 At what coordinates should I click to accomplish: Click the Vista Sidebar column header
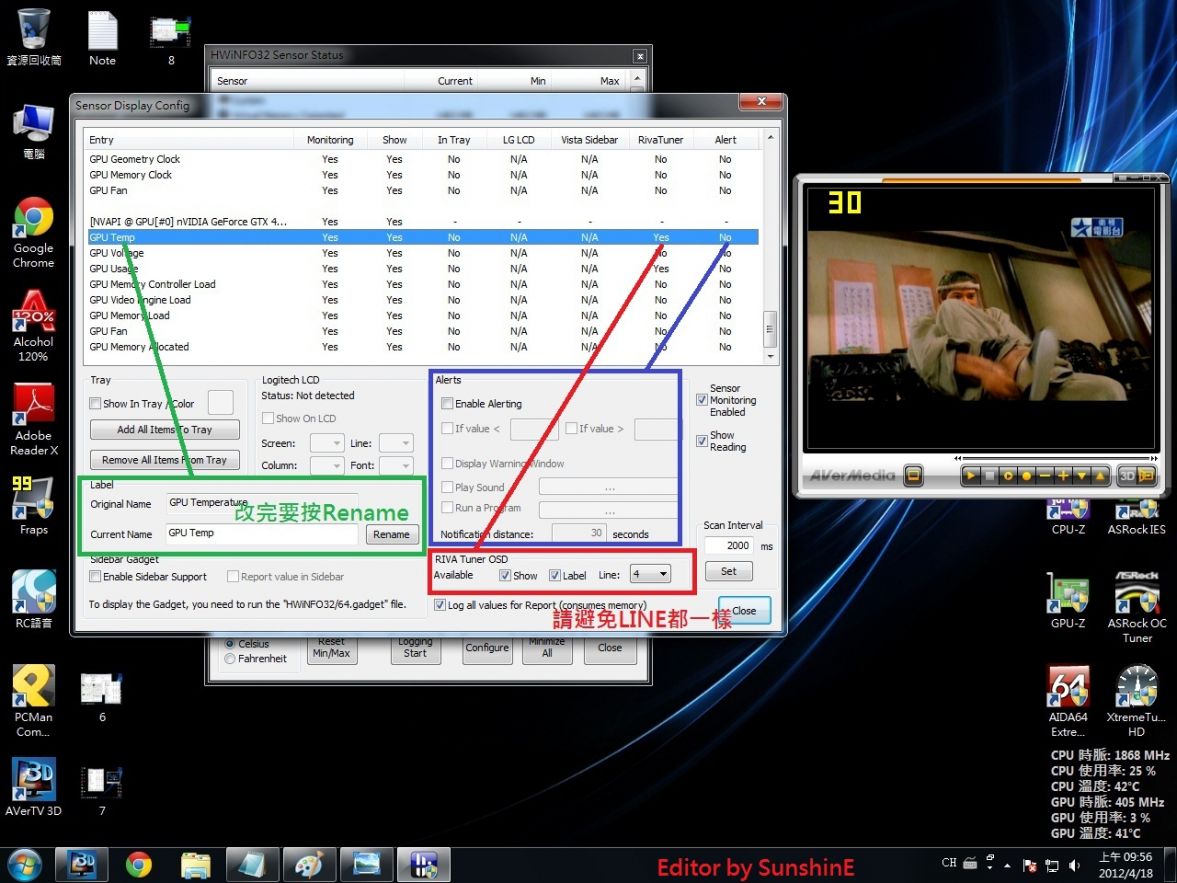(x=589, y=140)
